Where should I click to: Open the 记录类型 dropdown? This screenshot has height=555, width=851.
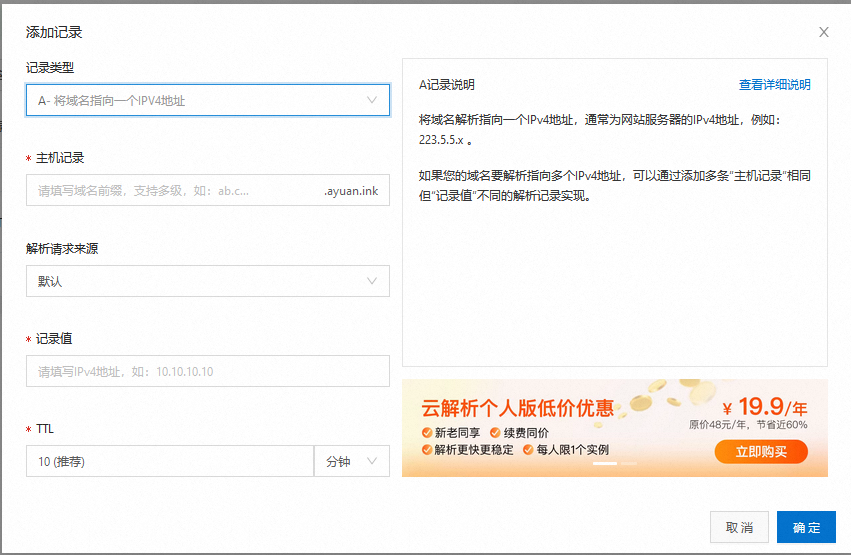point(208,100)
